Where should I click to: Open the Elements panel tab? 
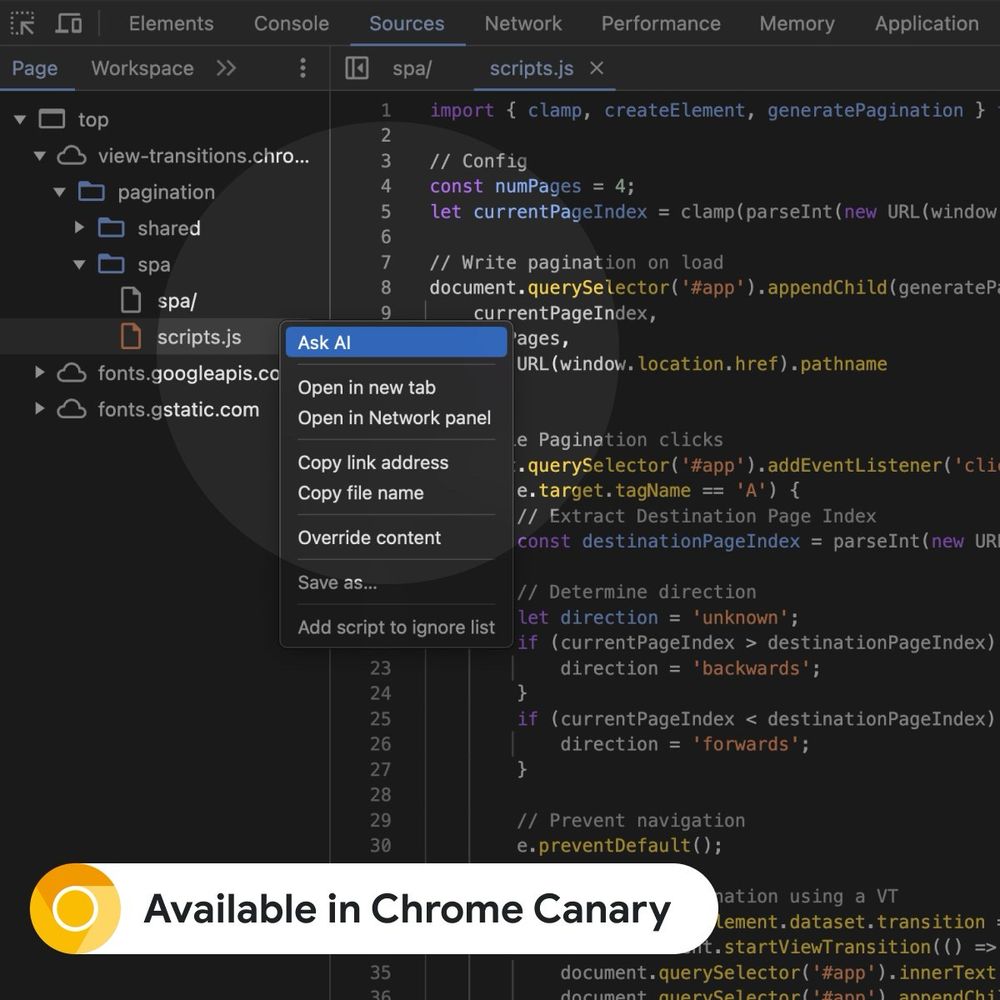[x=171, y=24]
